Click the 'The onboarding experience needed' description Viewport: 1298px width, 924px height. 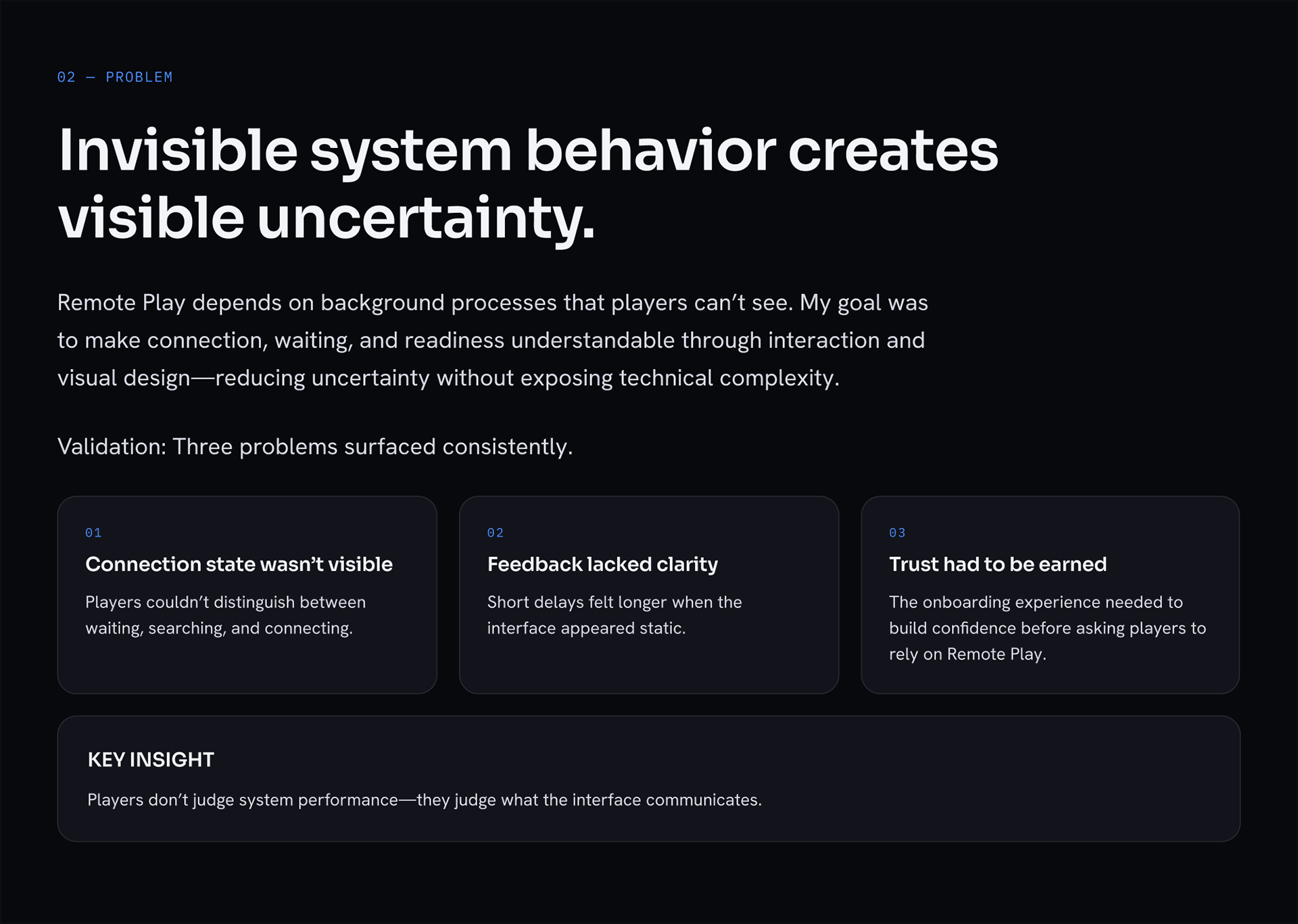click(x=1047, y=628)
